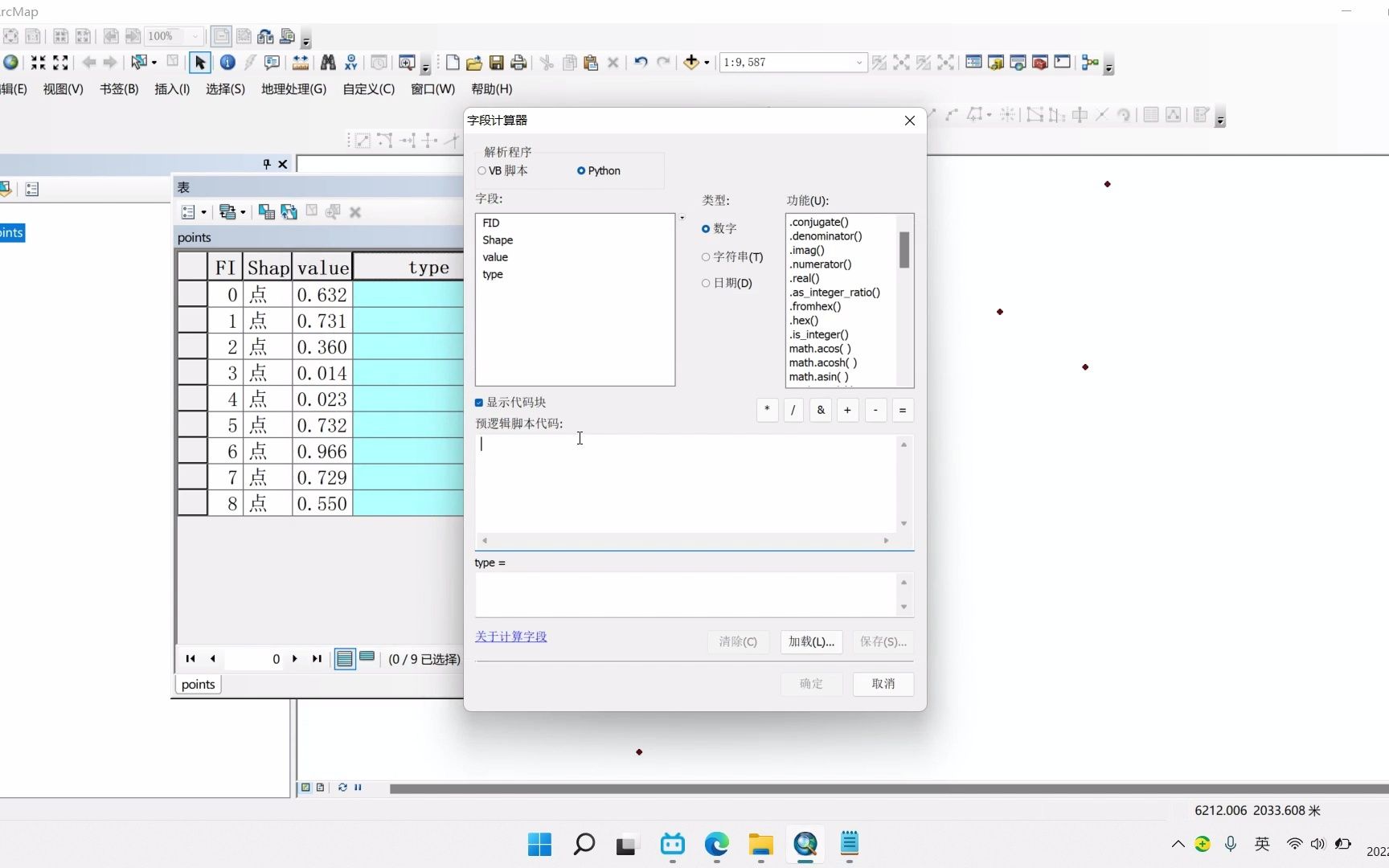Select the Identify tool in the toolbar
This screenshot has height=868, width=1389.
227,63
